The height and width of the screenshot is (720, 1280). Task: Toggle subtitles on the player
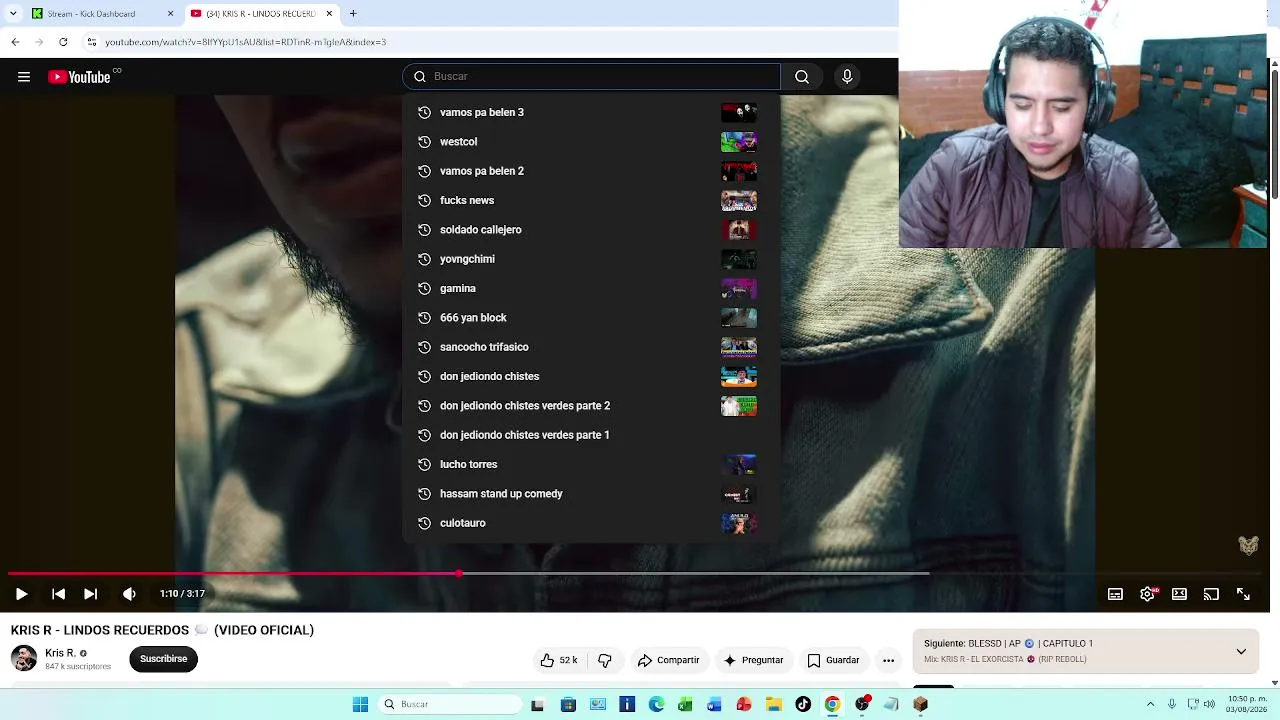pos(1115,594)
